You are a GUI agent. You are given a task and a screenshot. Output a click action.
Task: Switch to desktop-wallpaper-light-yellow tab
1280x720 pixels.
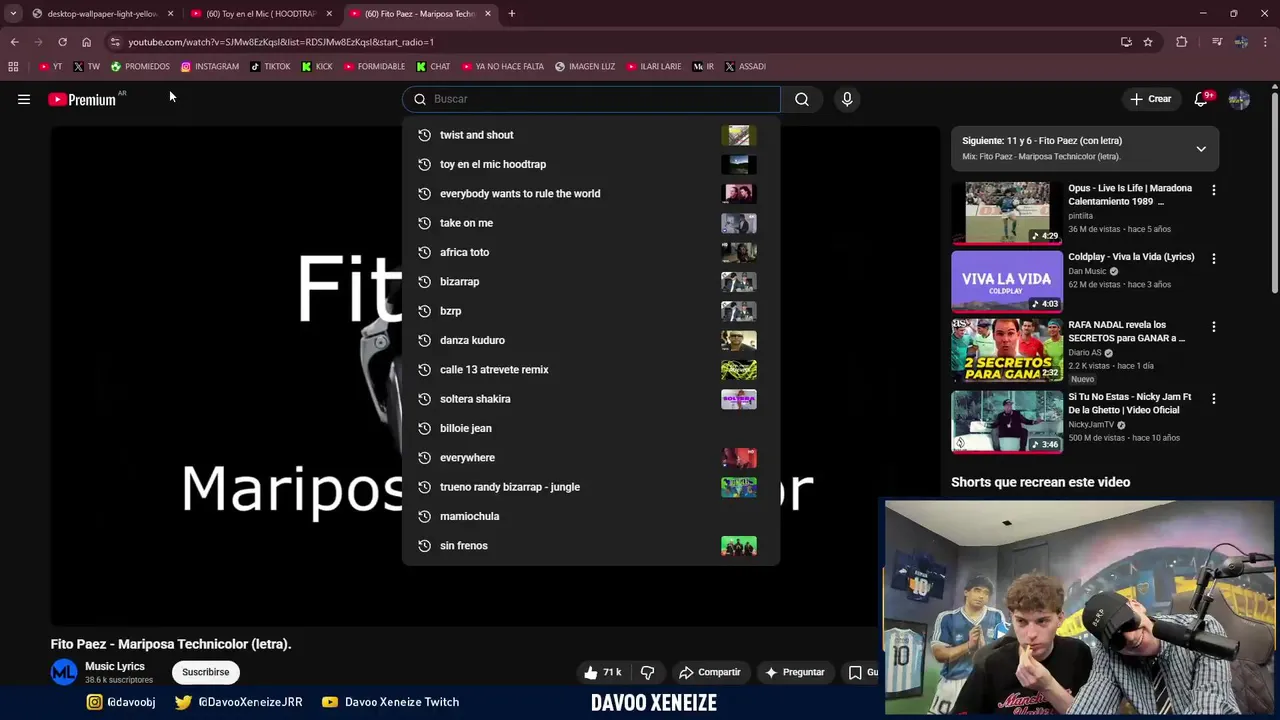[x=102, y=14]
